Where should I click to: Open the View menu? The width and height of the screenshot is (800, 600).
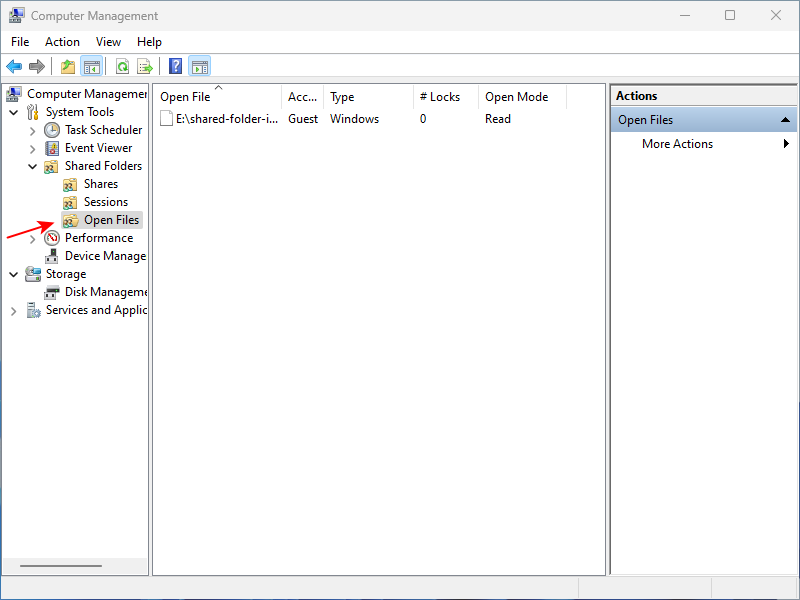tap(109, 42)
